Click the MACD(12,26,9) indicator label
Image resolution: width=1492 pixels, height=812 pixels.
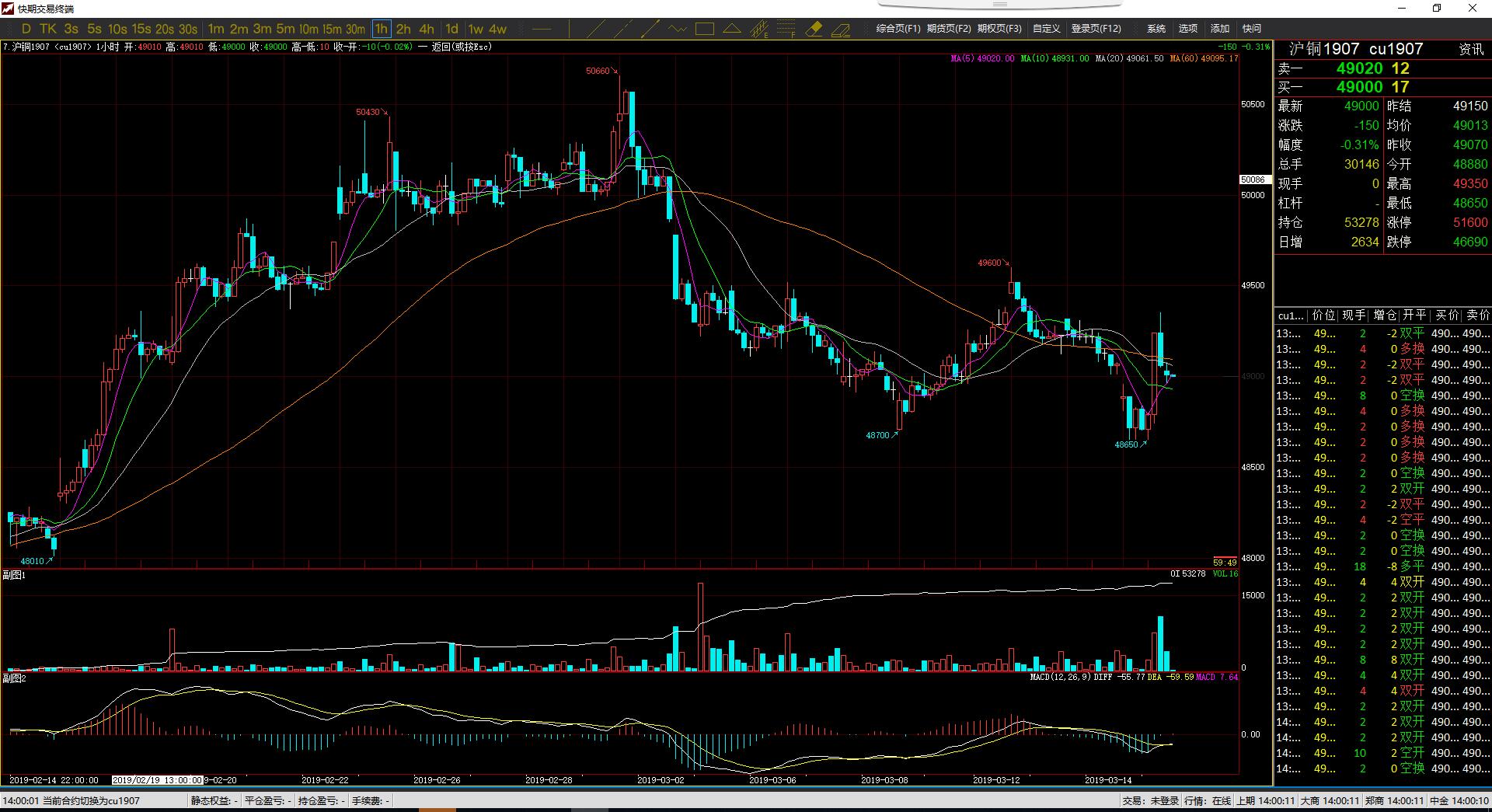coord(1060,677)
